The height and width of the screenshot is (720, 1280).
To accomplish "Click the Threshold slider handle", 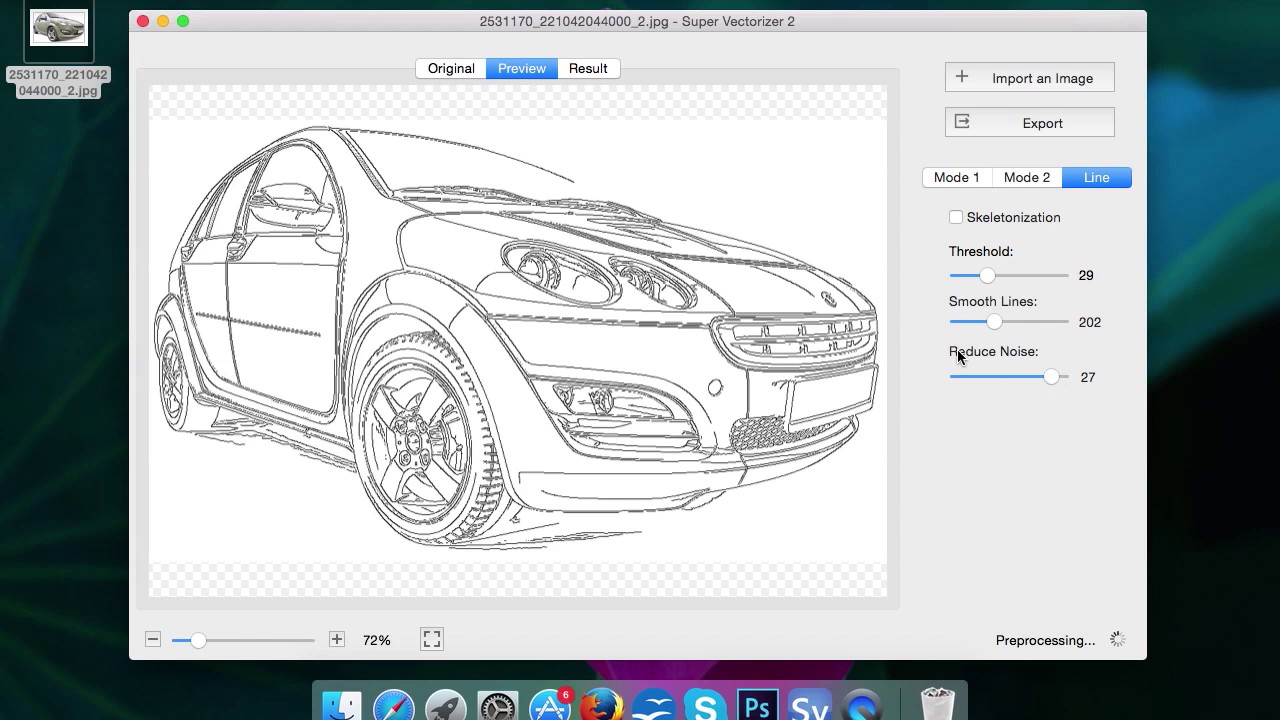I will point(988,275).
